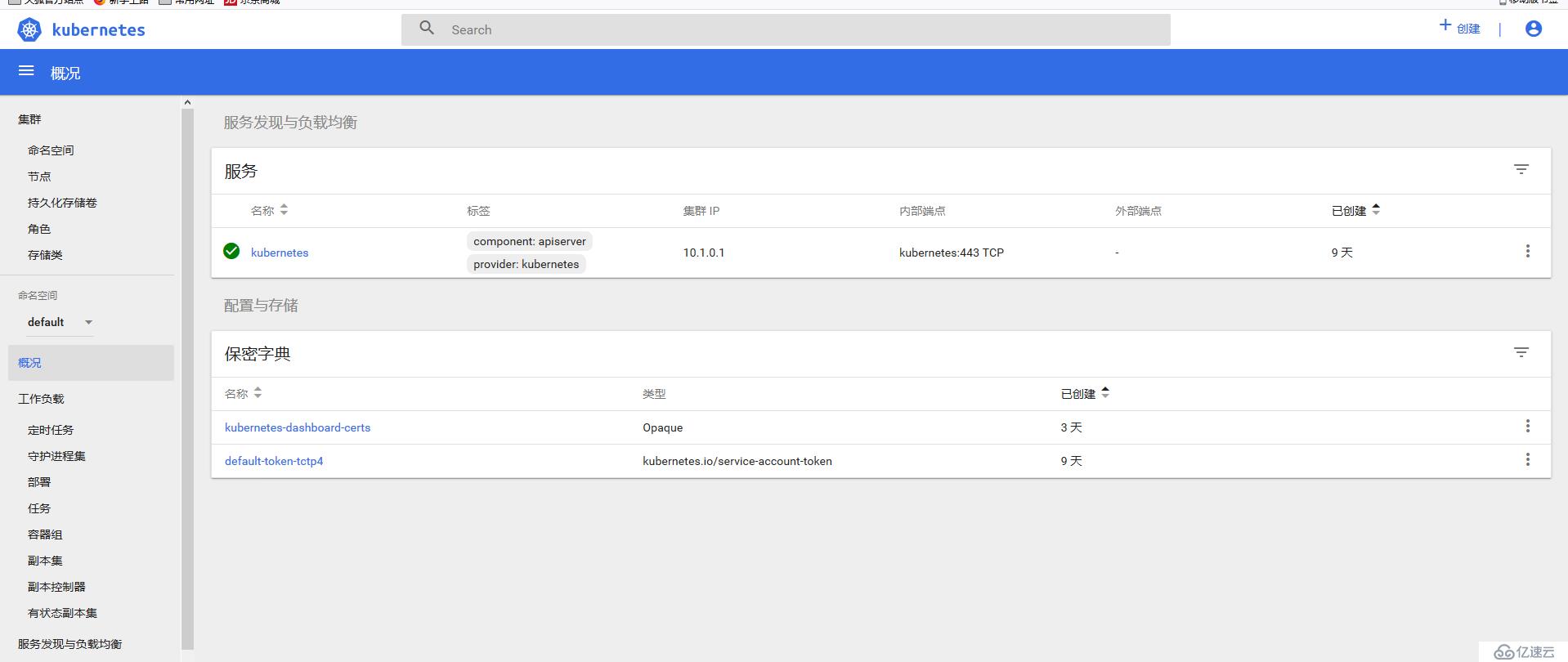Click the 标签 column header

478,211
